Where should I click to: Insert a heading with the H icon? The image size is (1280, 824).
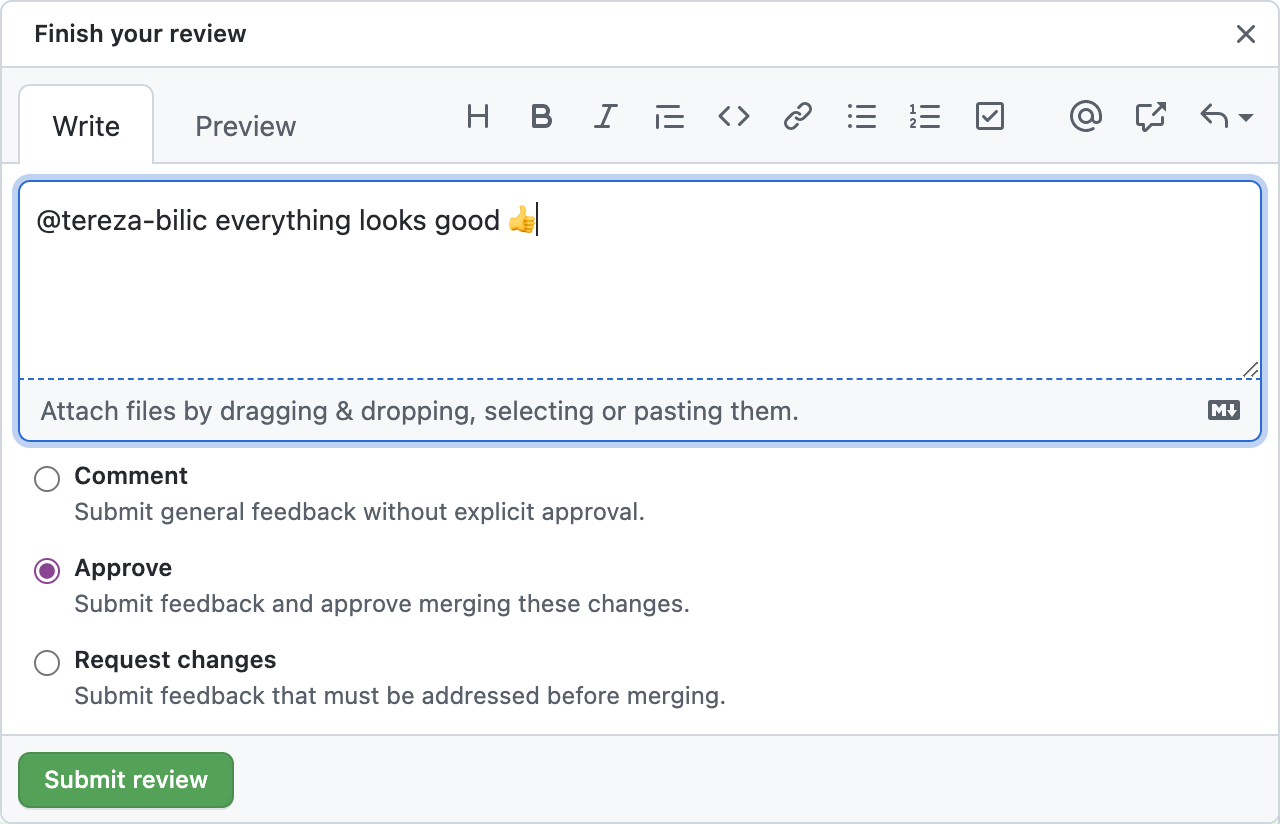tap(478, 117)
